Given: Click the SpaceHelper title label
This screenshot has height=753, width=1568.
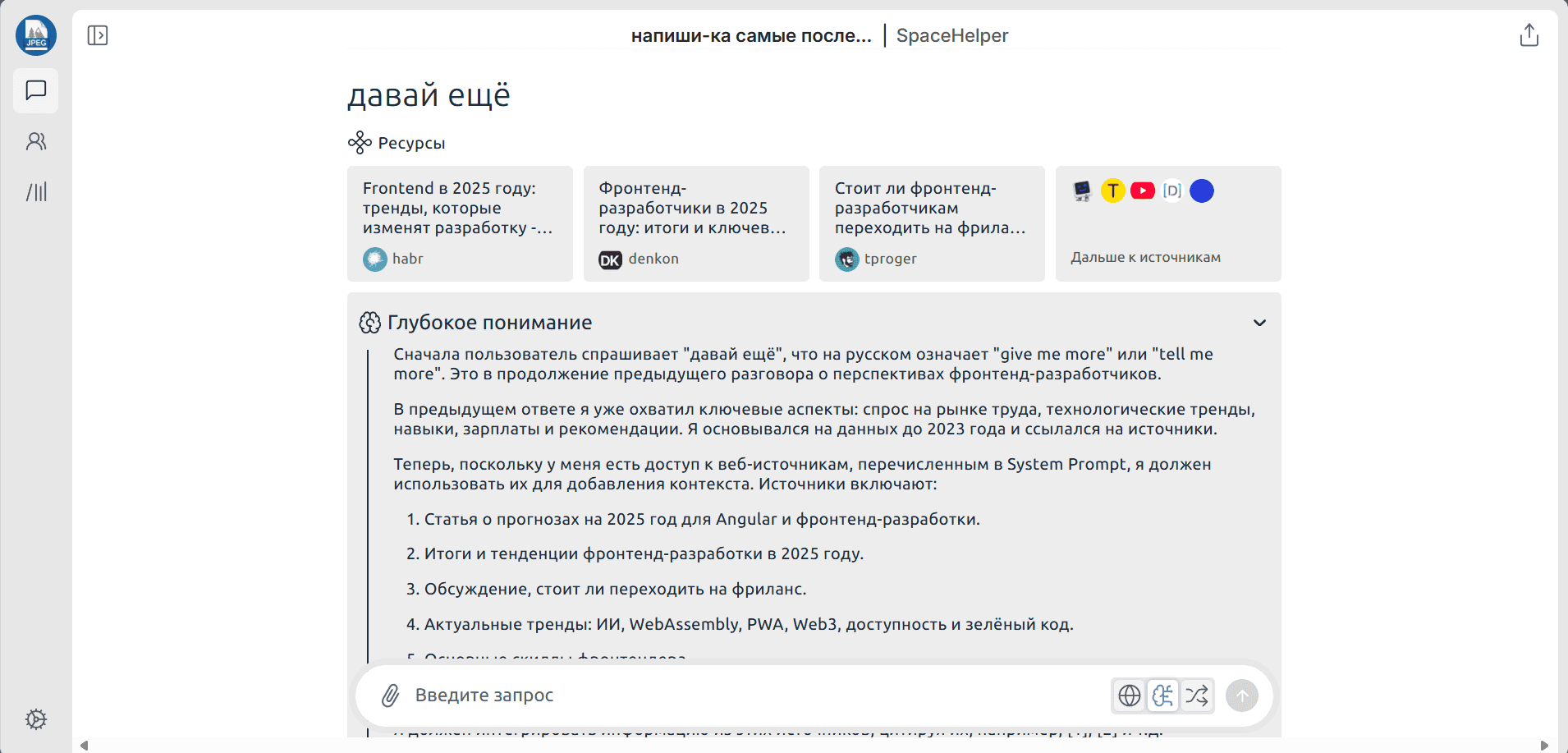Looking at the screenshot, I should tap(951, 35).
